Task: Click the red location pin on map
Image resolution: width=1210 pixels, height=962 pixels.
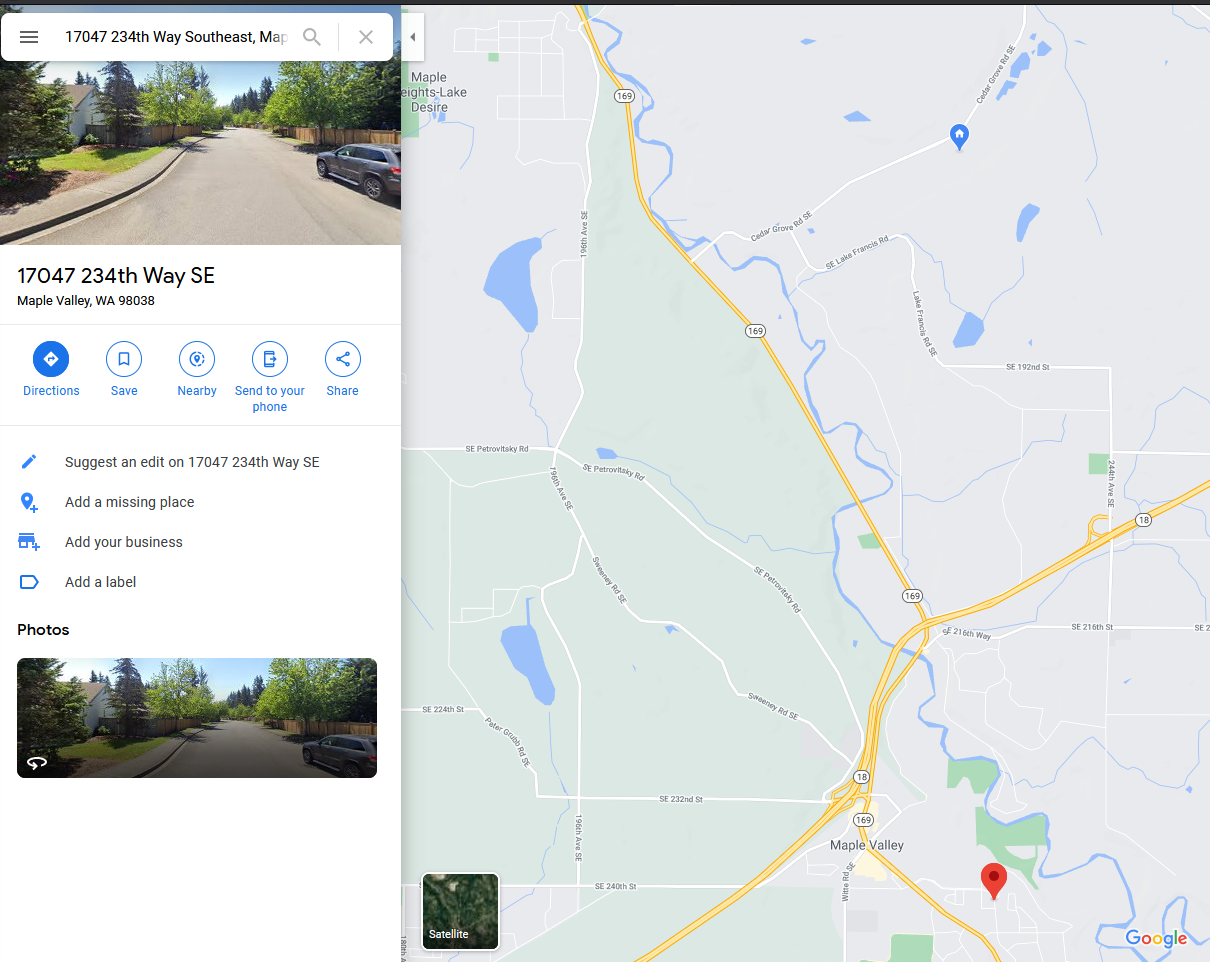Action: 993,881
